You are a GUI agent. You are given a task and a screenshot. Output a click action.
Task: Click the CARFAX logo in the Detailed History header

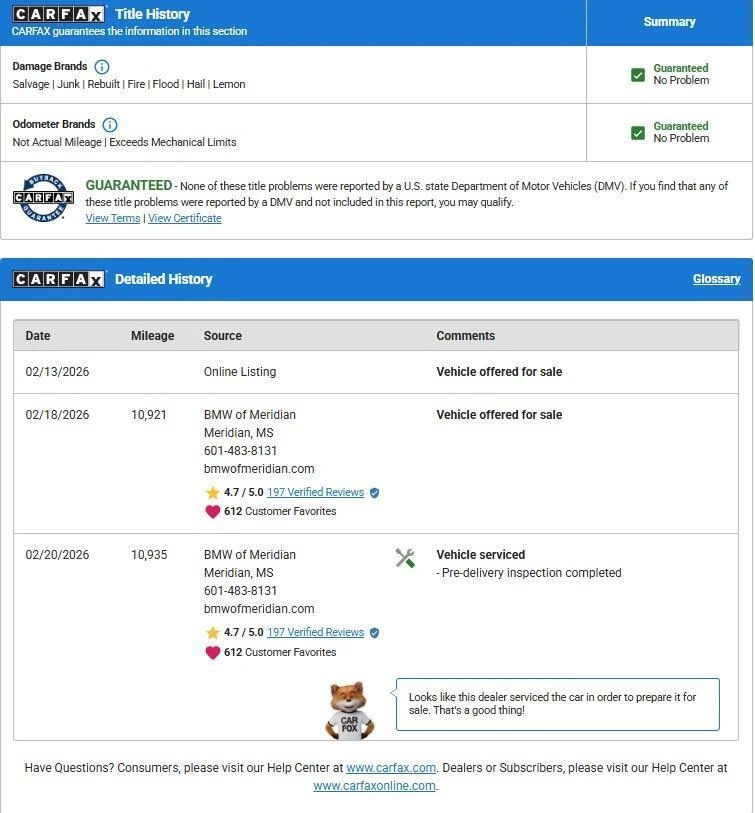point(59,279)
